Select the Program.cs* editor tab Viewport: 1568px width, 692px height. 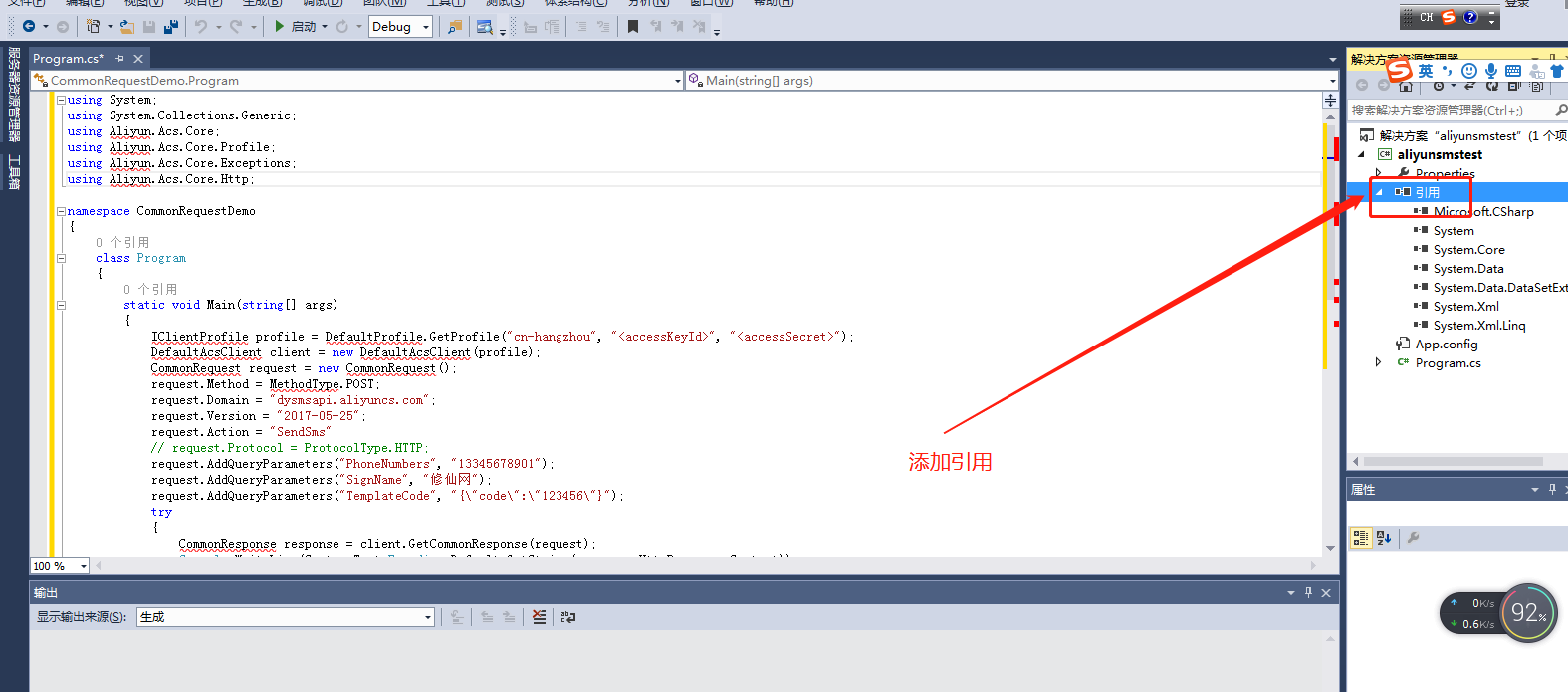(x=68, y=59)
